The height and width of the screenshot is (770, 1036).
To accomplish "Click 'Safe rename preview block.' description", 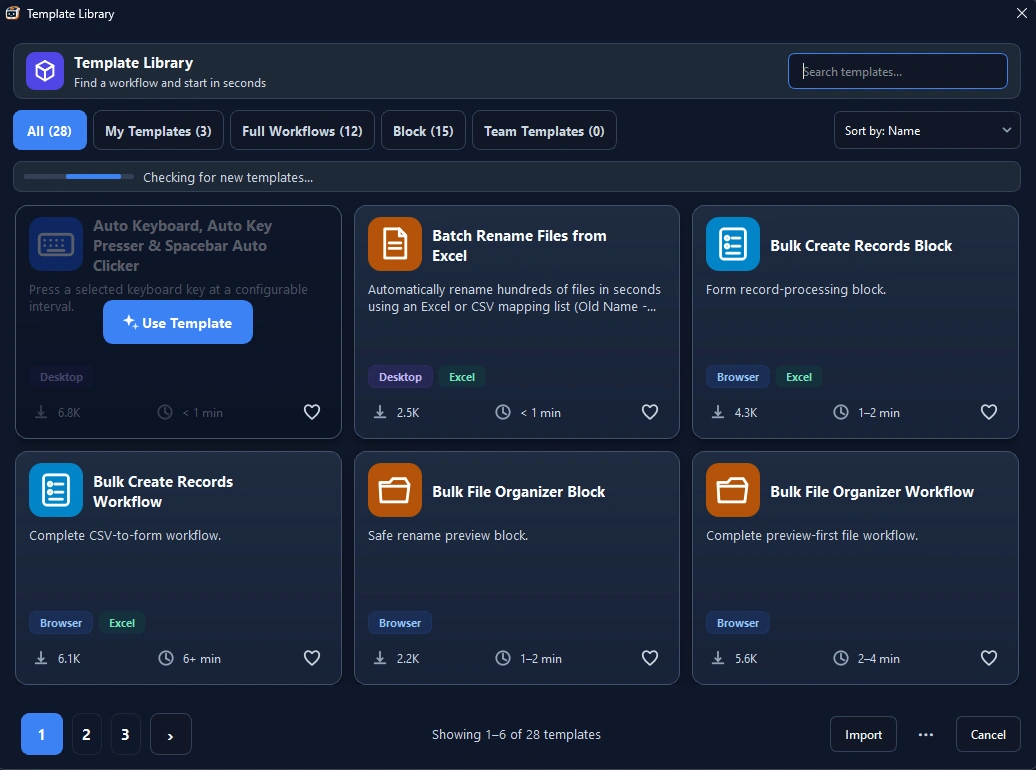I will click(x=448, y=535).
